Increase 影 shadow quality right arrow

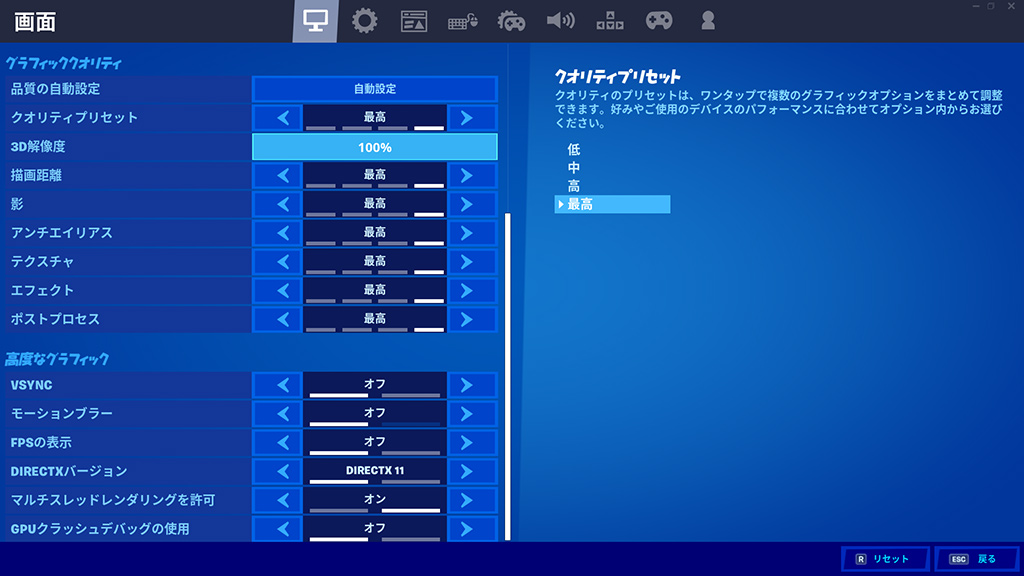[472, 204]
